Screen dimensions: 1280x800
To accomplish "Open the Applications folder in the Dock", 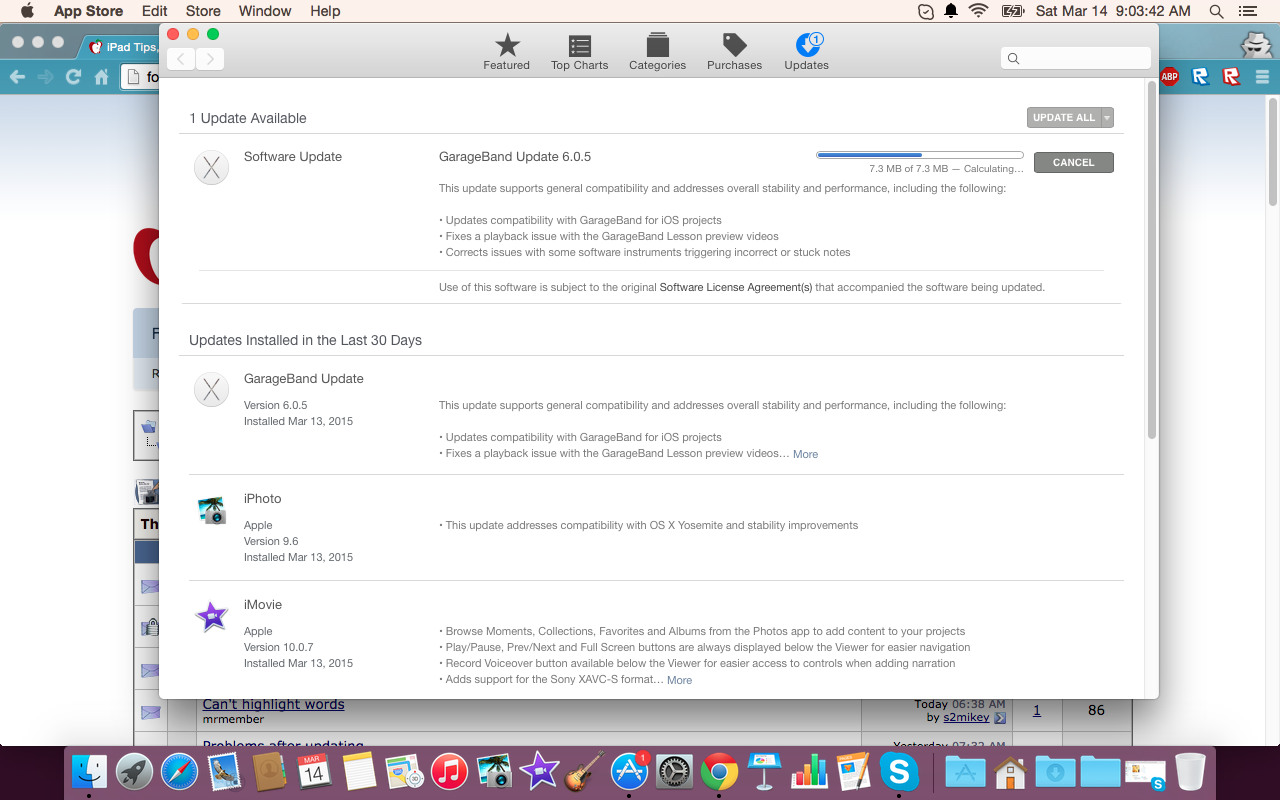I will [965, 771].
